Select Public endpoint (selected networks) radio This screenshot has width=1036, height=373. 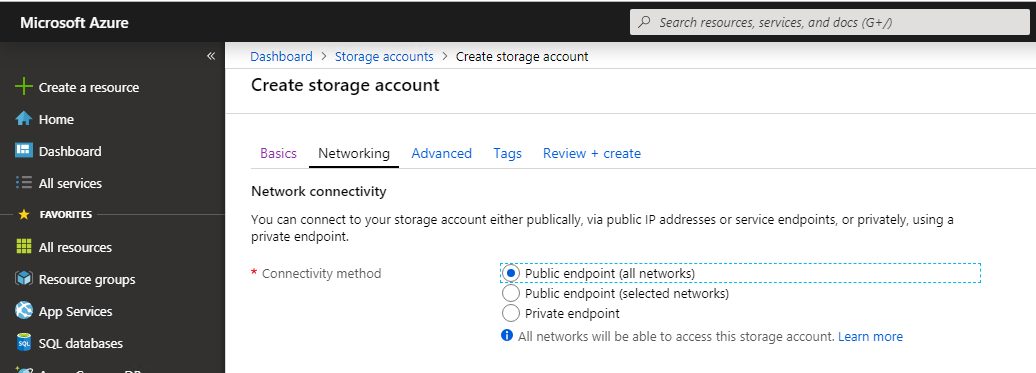click(x=510, y=293)
